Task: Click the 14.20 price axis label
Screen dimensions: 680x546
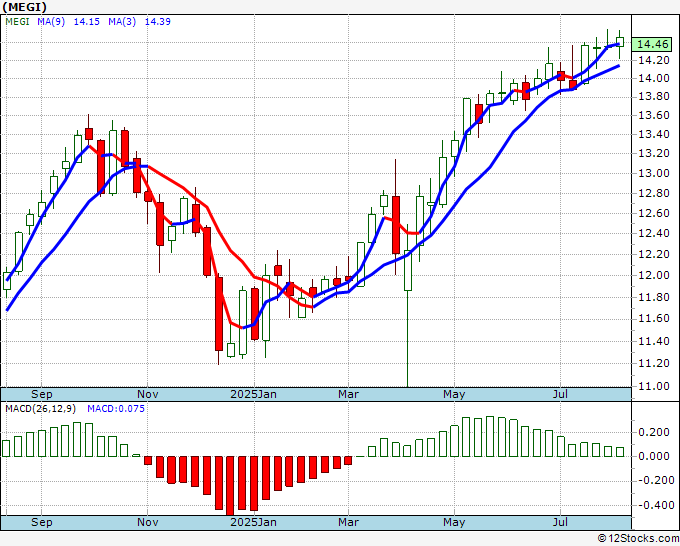Action: [x=653, y=60]
